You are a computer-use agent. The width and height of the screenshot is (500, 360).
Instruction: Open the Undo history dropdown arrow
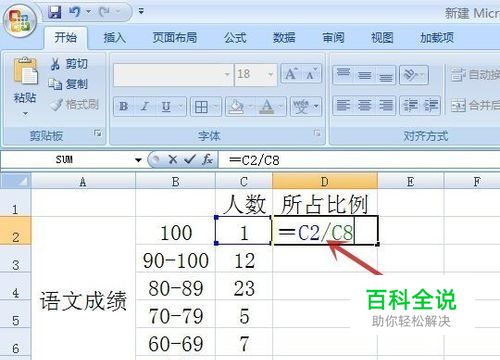pos(89,12)
